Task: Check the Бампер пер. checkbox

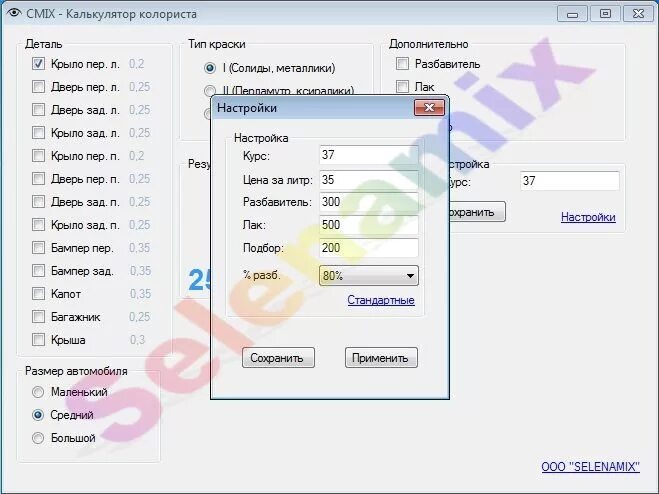Action: pyautogui.click(x=38, y=248)
